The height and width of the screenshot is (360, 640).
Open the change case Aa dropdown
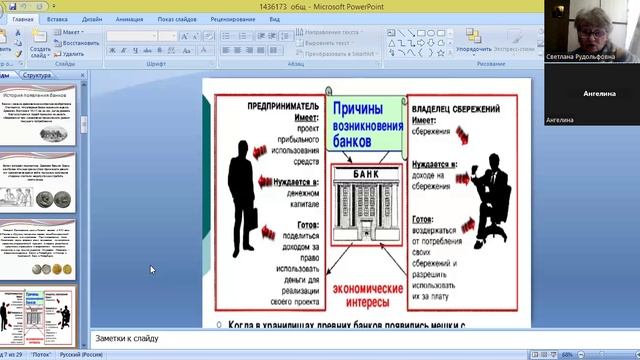(x=187, y=50)
